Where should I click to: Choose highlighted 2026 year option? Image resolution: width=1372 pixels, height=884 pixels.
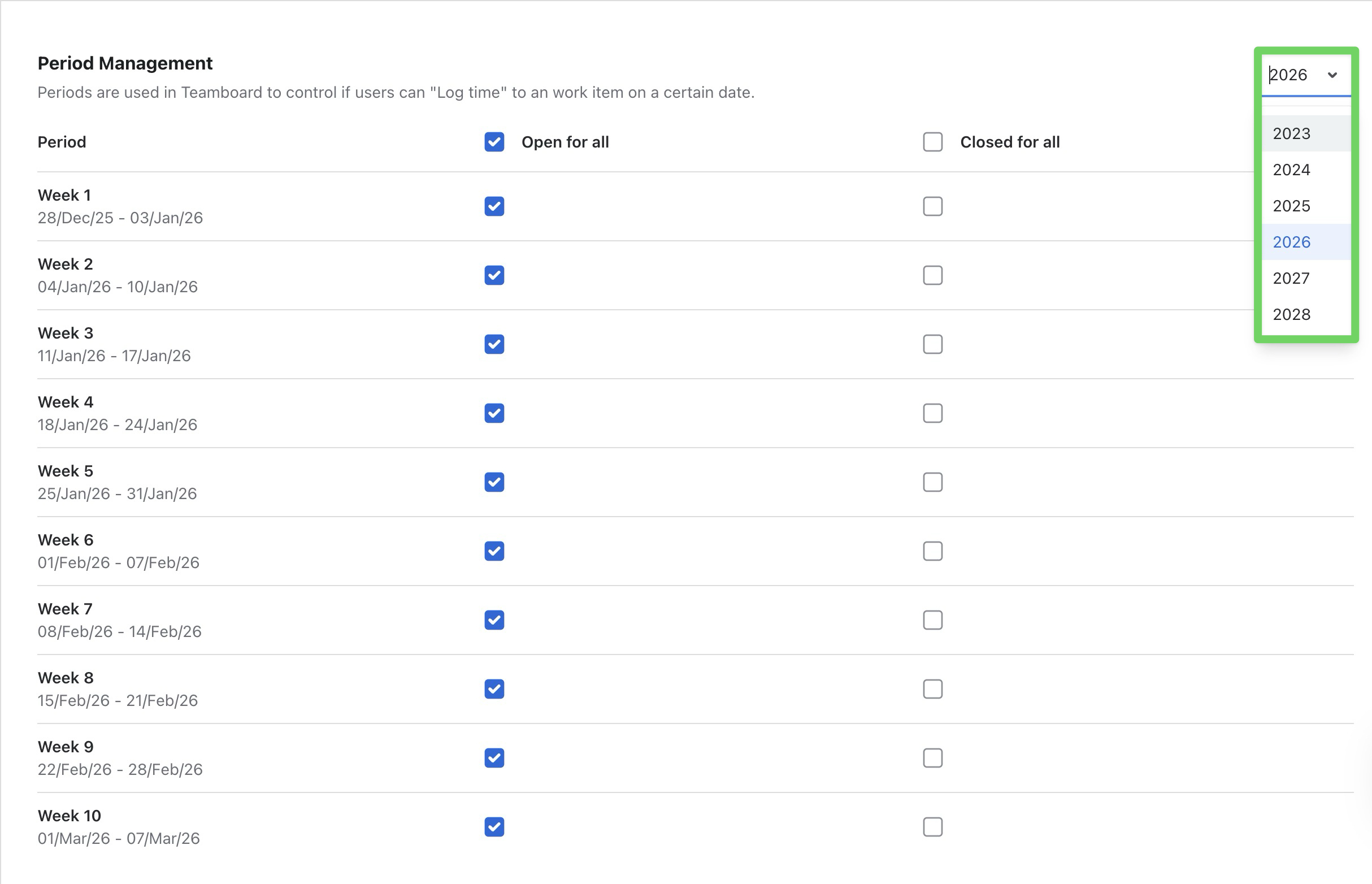[1291, 242]
